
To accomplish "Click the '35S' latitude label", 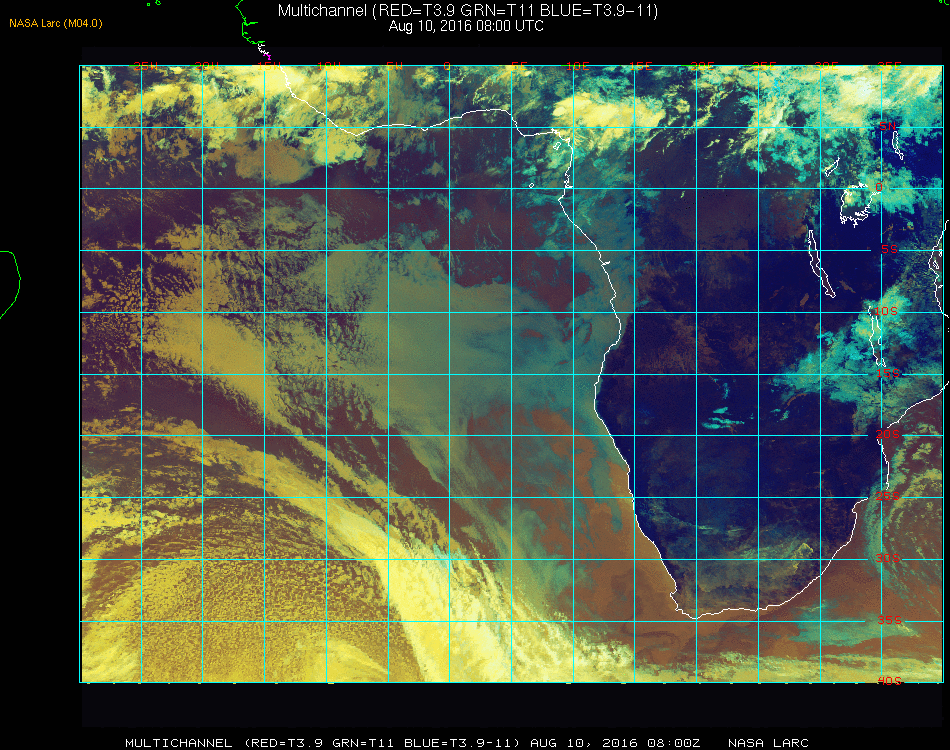I will click(889, 620).
